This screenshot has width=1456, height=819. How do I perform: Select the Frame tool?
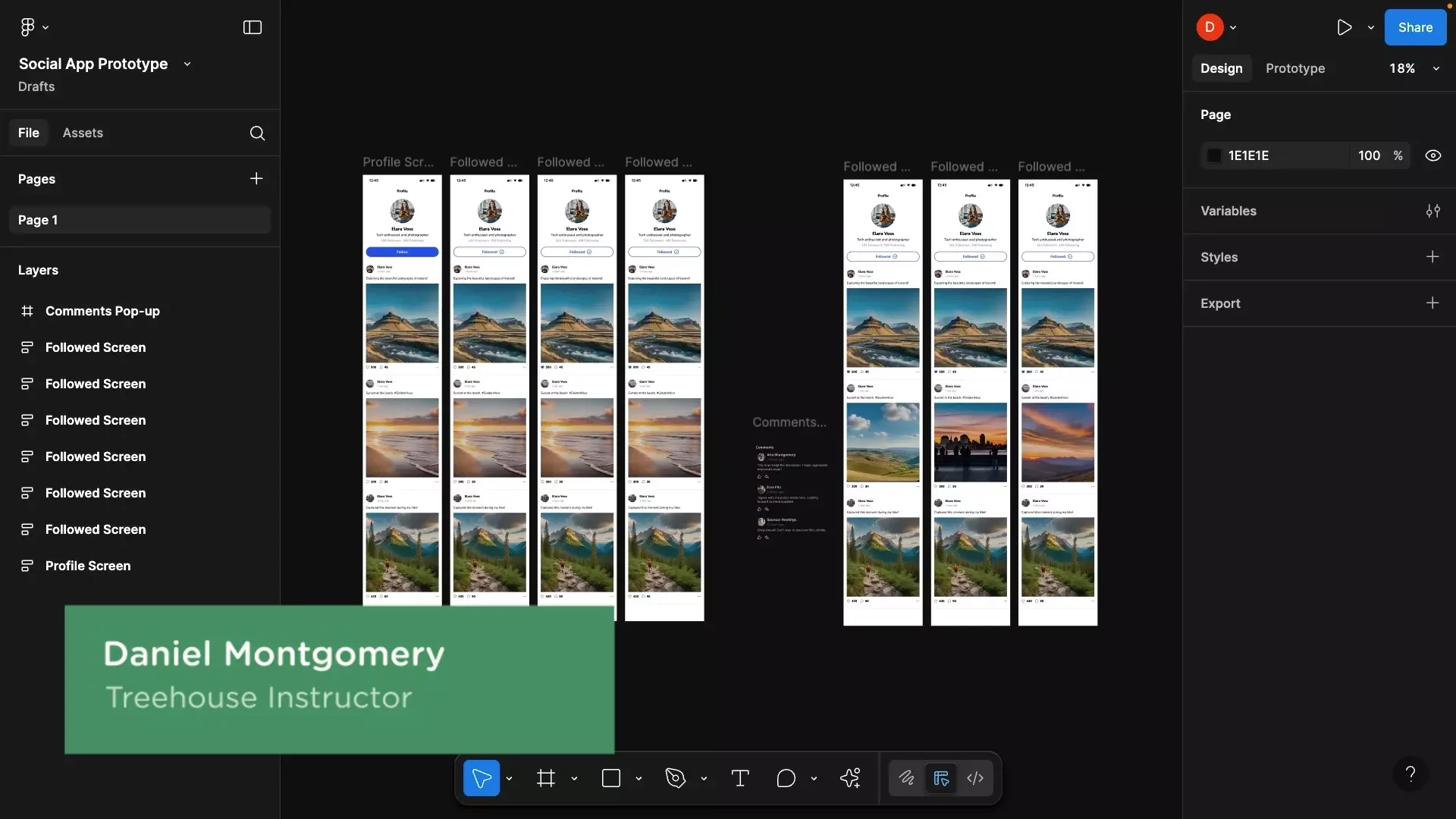click(x=545, y=778)
